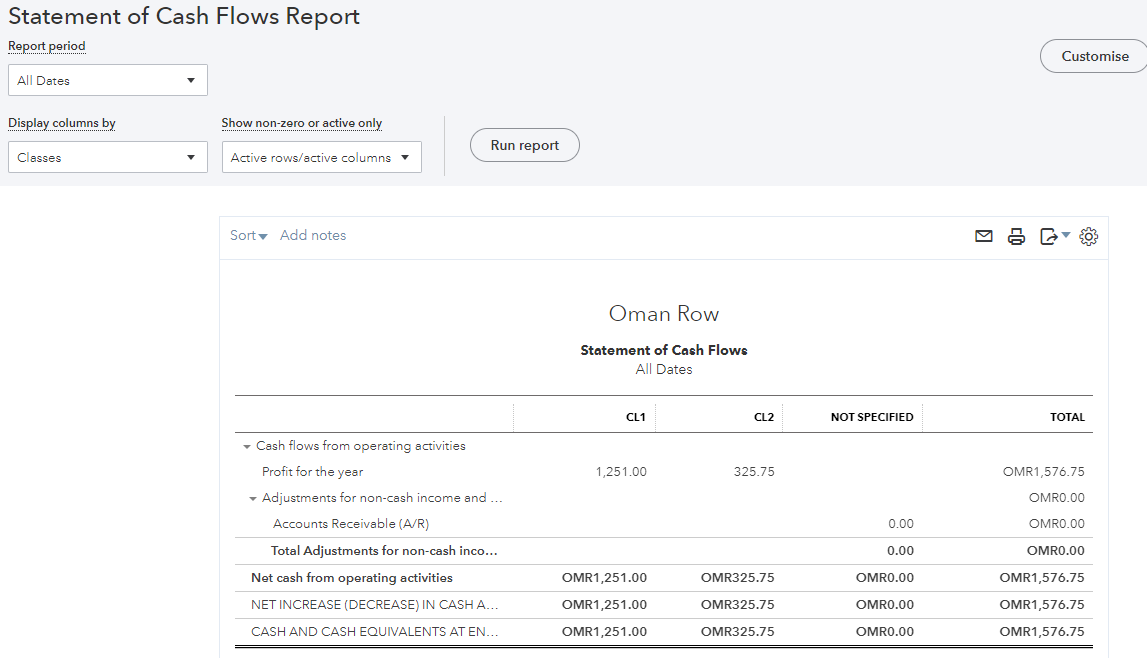Expand the export dropdown arrow
The width and height of the screenshot is (1147, 658).
tap(1066, 236)
